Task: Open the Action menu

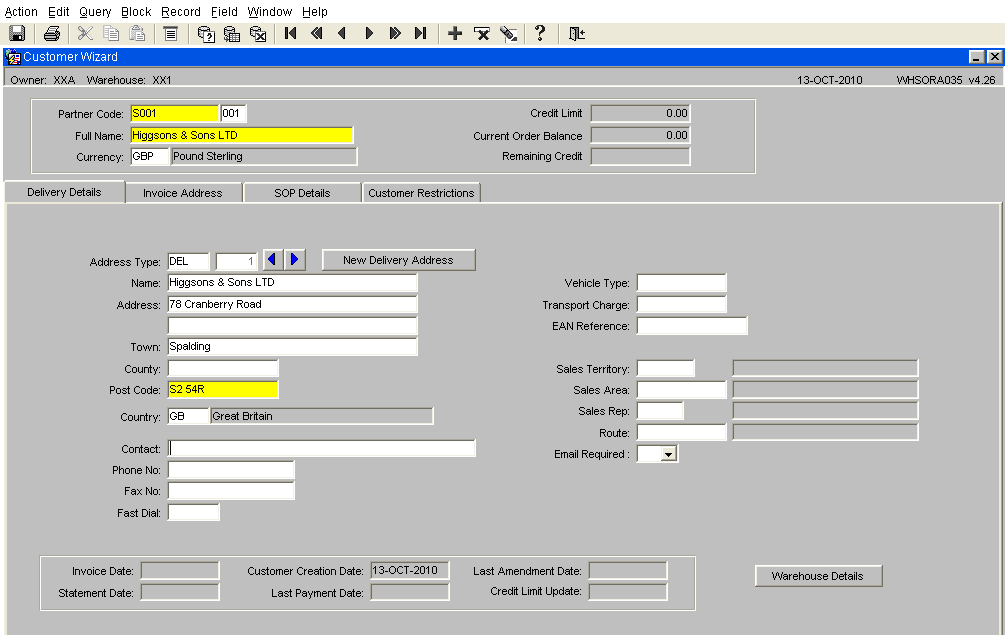Action: click(x=21, y=12)
